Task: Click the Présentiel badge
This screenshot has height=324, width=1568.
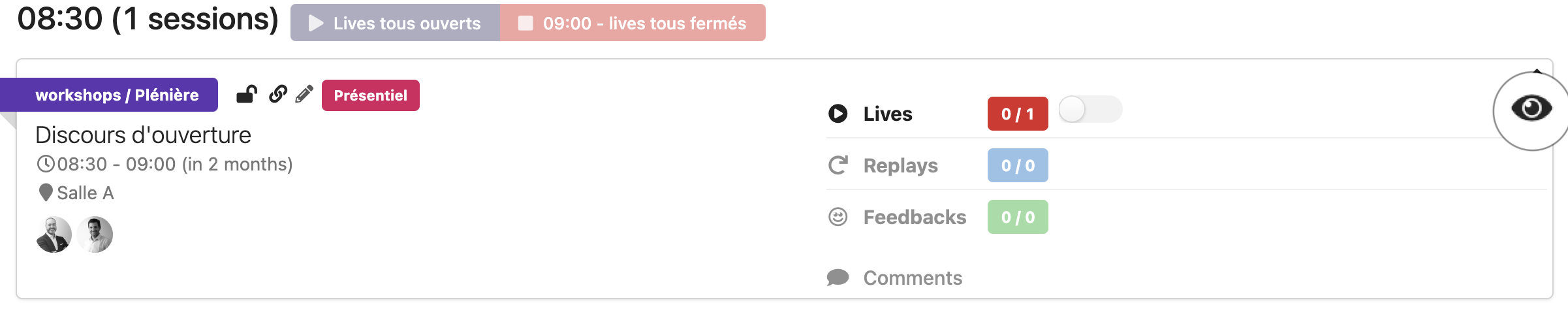Action: [x=371, y=95]
